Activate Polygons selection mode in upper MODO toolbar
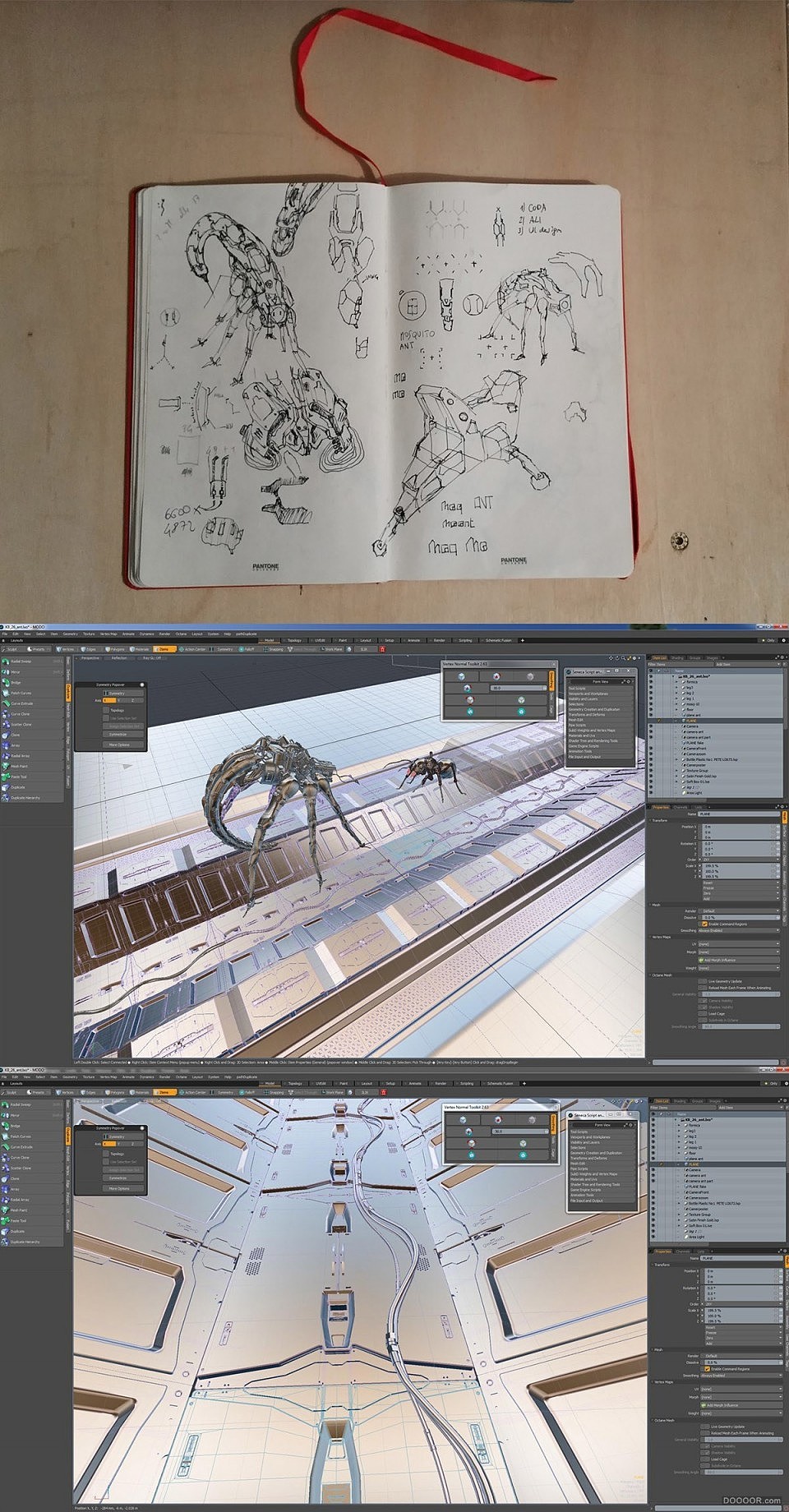789x1512 pixels. [x=114, y=649]
